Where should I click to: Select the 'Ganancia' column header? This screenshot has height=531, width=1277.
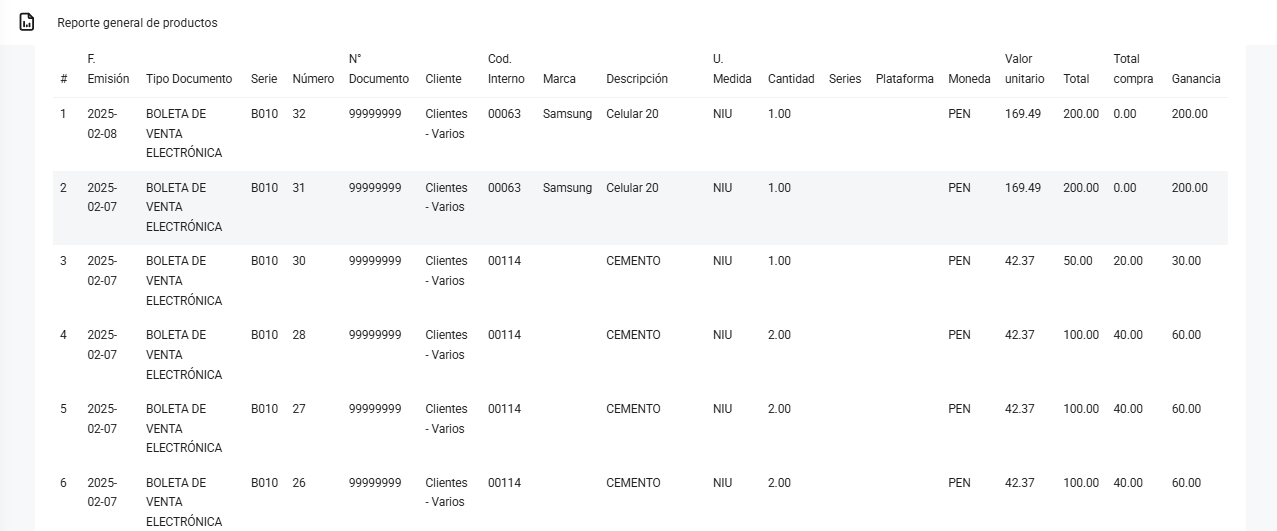(x=1195, y=79)
